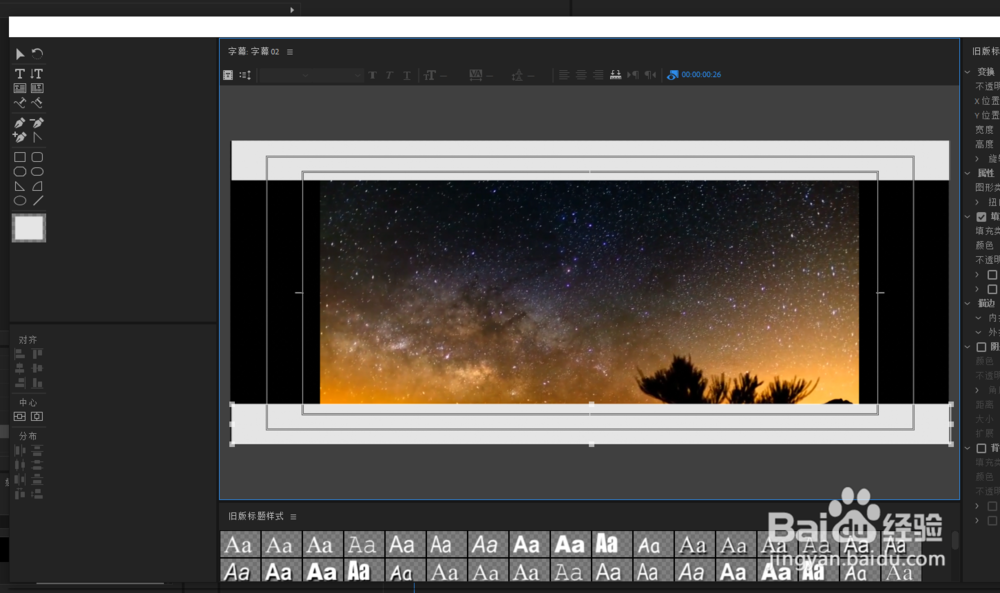Expand the 背景 background section chevron
The height and width of the screenshot is (593, 1000).
point(967,448)
